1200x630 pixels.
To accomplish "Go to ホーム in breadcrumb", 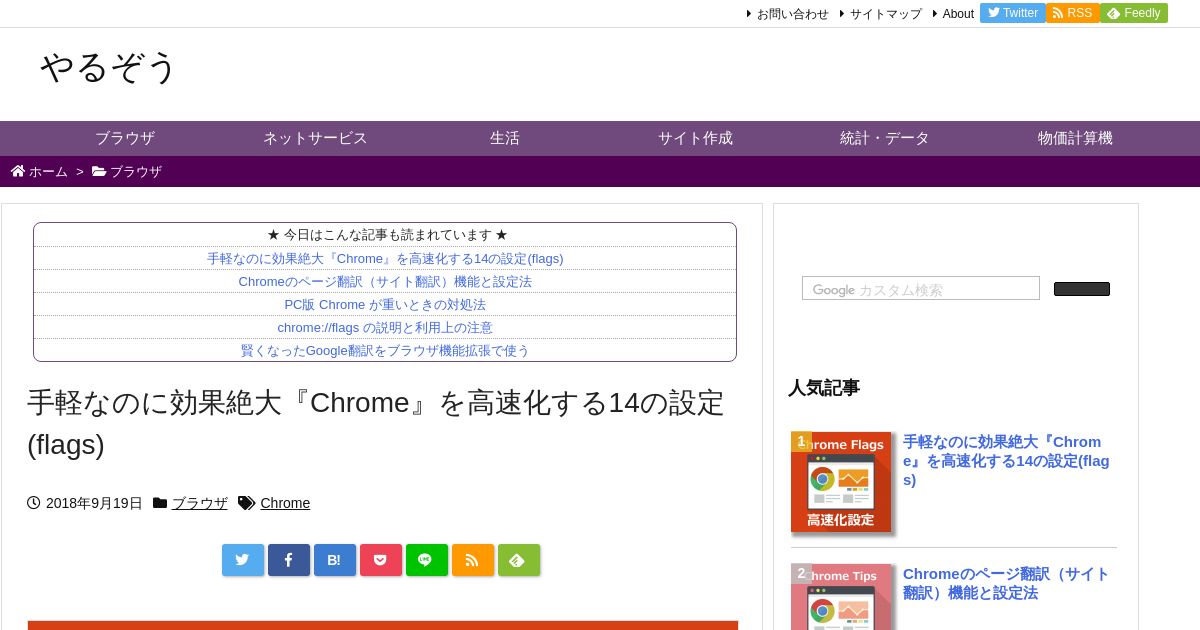I will click(x=48, y=171).
